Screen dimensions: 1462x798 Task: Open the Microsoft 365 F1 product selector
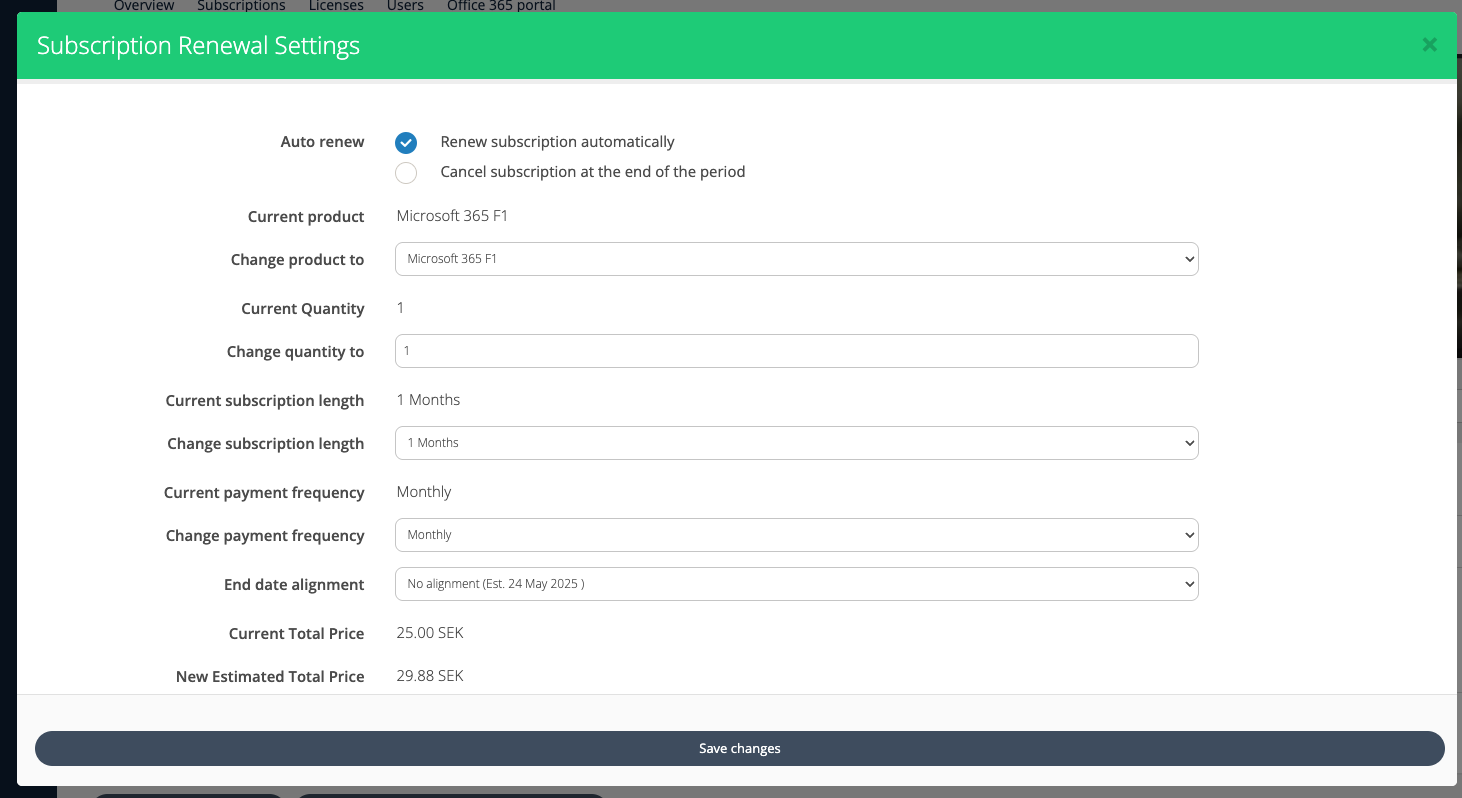pyautogui.click(x=796, y=259)
